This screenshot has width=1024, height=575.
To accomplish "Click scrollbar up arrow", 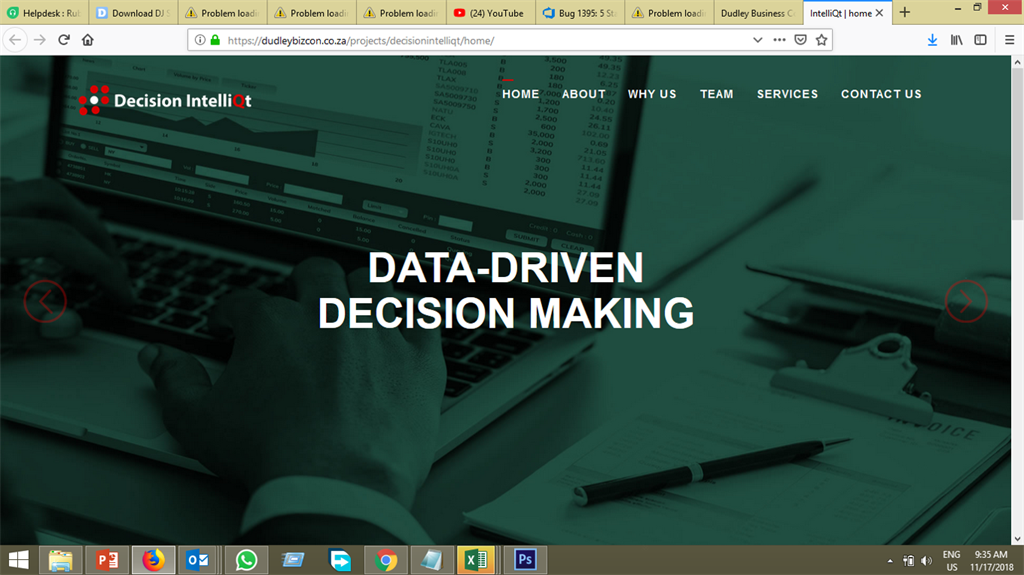I will point(1017,62).
